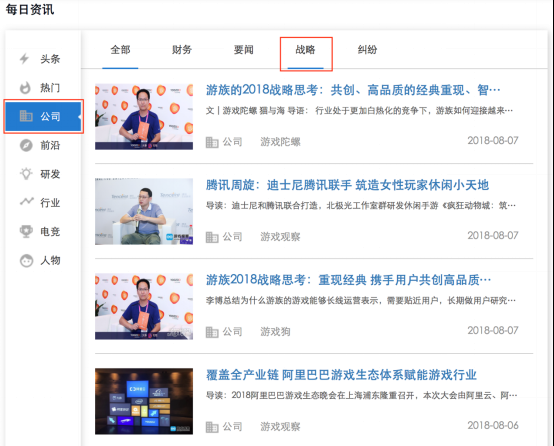554x446 pixels.
Task: Switch to the 全部 tab
Action: [x=120, y=49]
